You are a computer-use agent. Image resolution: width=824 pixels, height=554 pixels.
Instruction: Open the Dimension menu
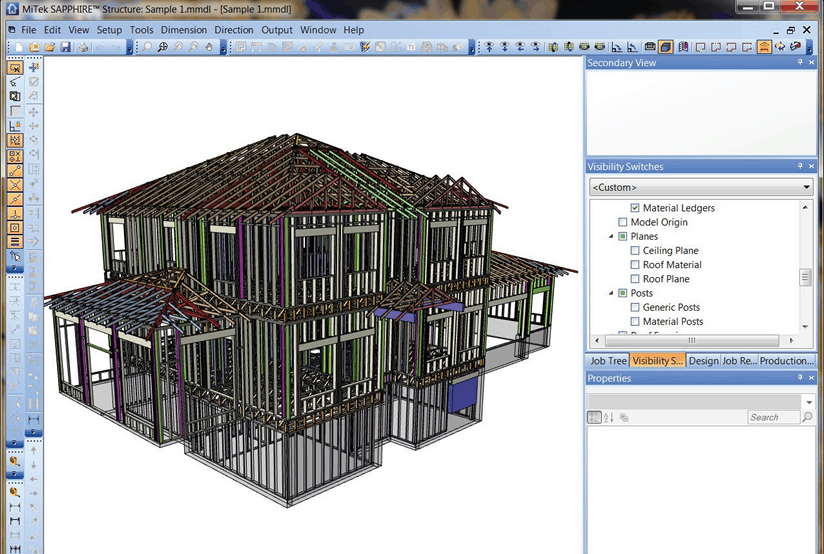click(183, 30)
